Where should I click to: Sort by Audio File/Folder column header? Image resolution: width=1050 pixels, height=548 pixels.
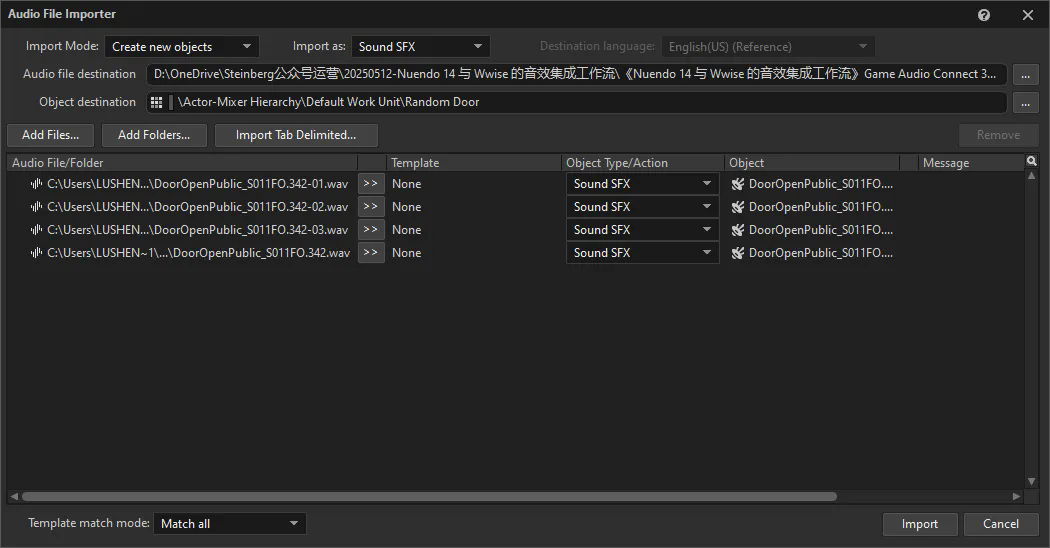(x=182, y=163)
